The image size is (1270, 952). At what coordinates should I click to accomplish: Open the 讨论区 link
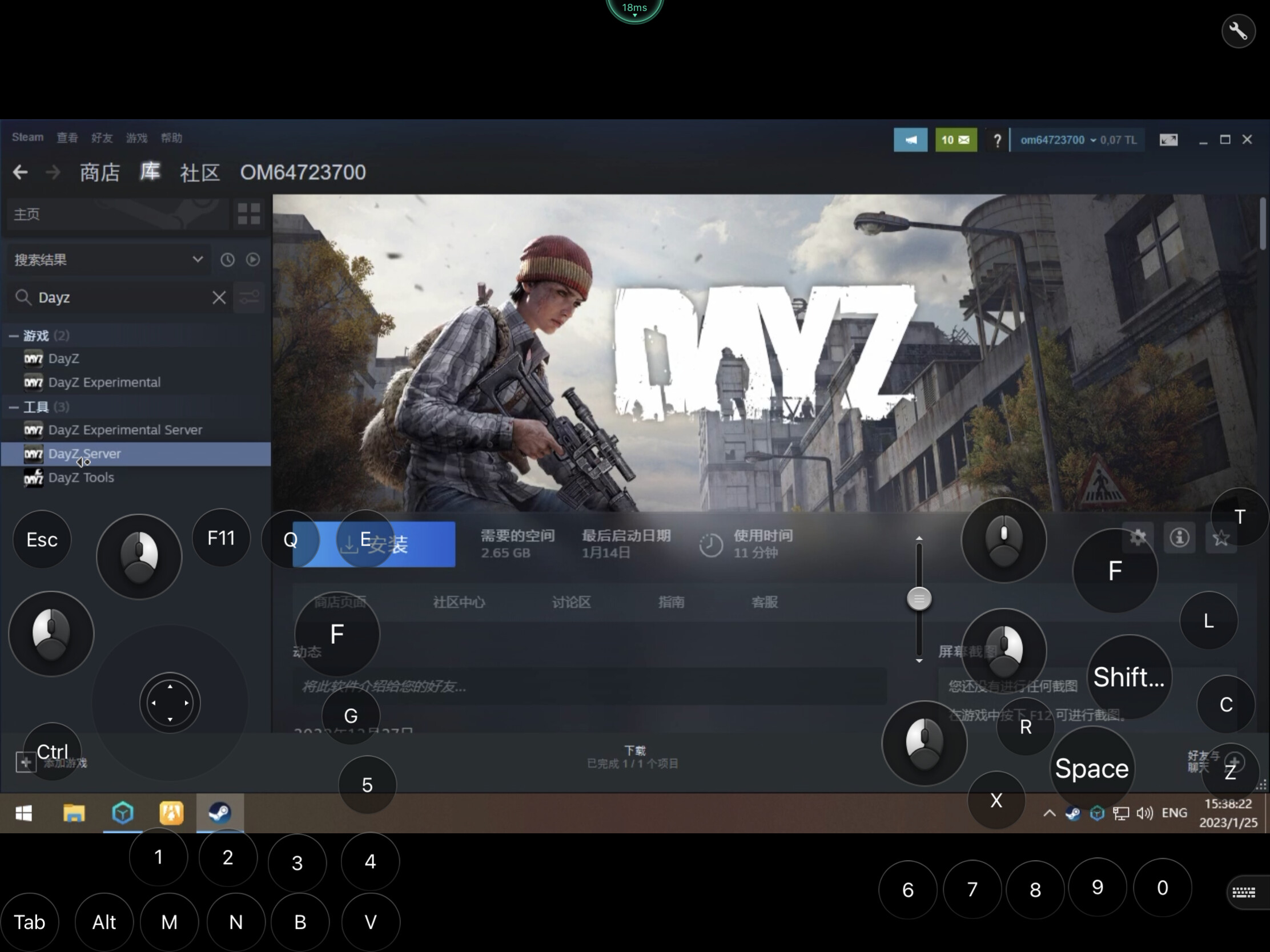click(x=571, y=602)
